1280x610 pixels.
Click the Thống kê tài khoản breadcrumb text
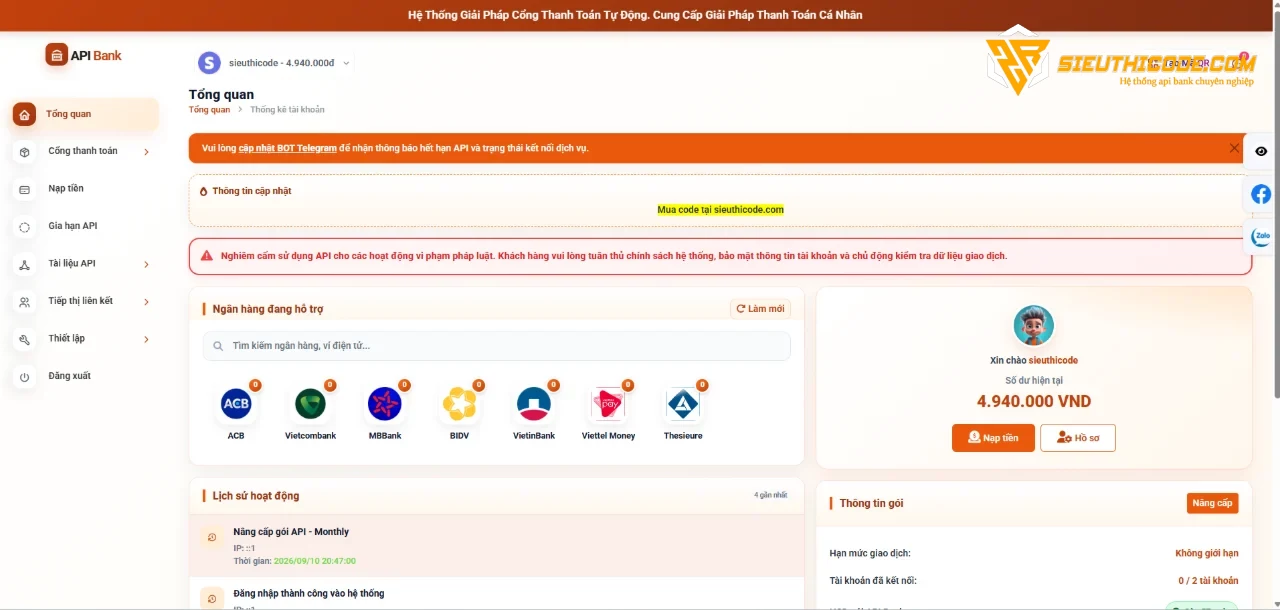click(x=287, y=110)
